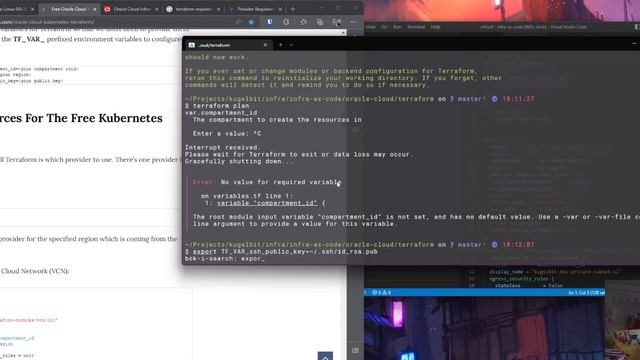Open the Help menu in VS Code

(436, 27)
